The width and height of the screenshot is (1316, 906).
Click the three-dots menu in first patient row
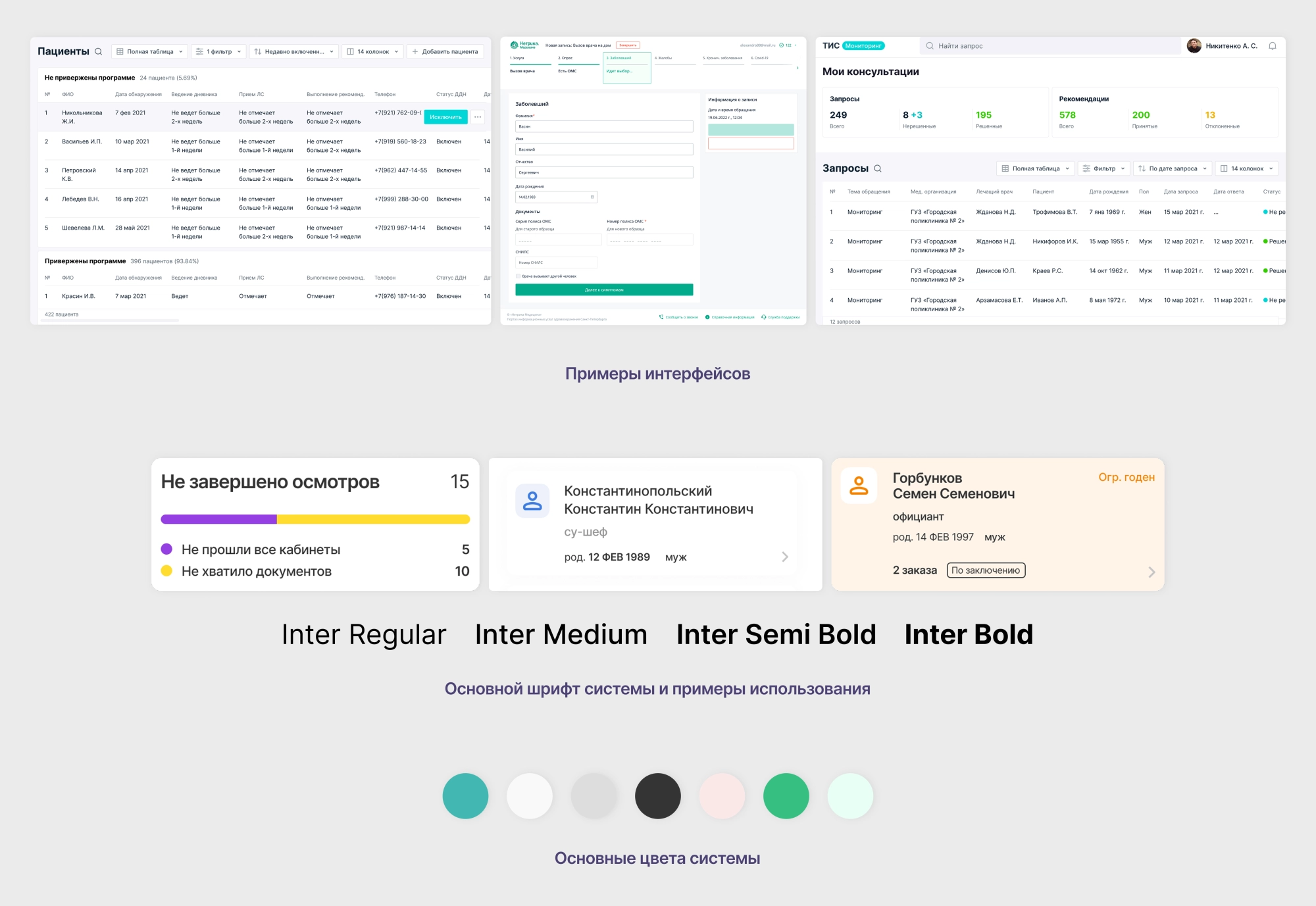pyautogui.click(x=478, y=117)
